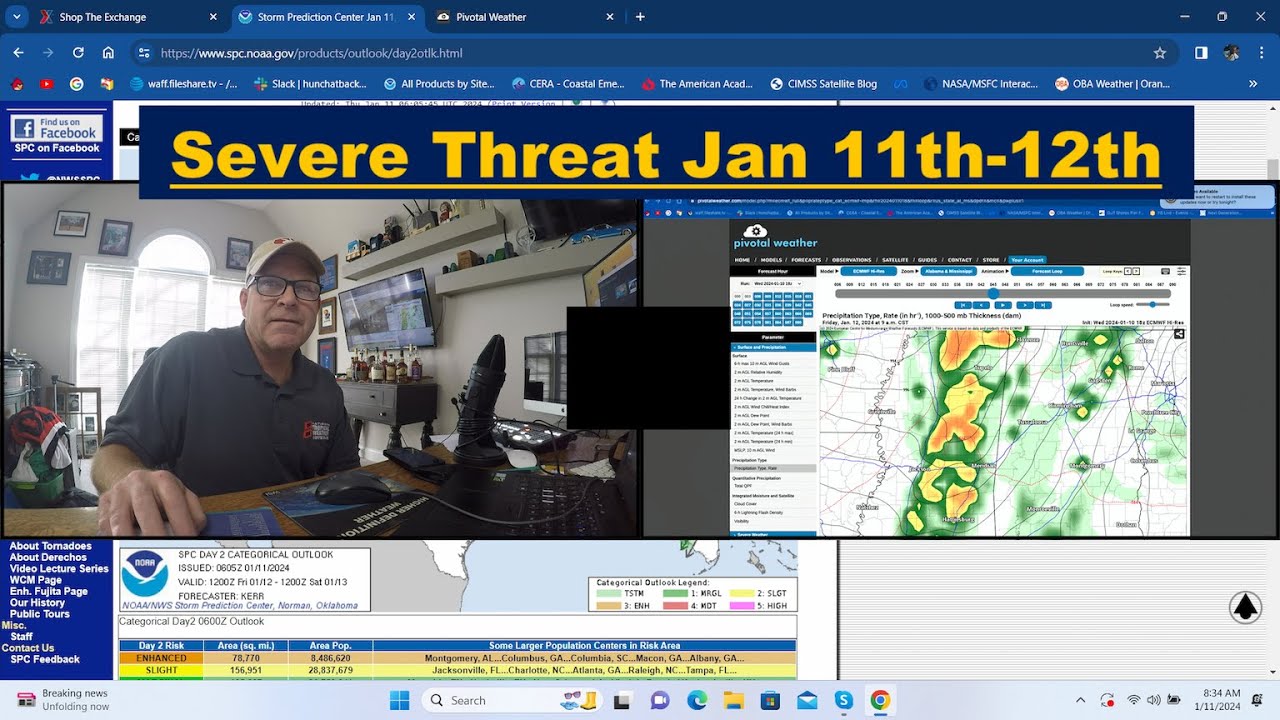Open File Explorer from the taskbar
The image size is (1280, 720).
point(734,700)
